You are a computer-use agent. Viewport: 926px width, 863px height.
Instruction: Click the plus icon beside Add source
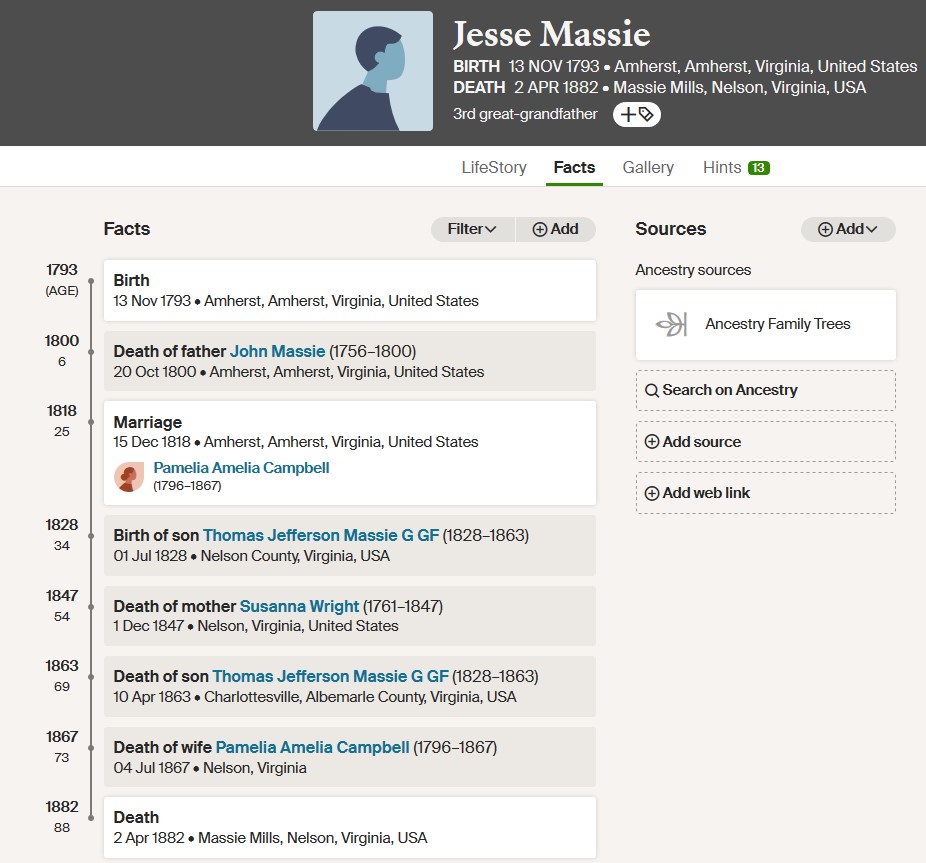(x=651, y=442)
